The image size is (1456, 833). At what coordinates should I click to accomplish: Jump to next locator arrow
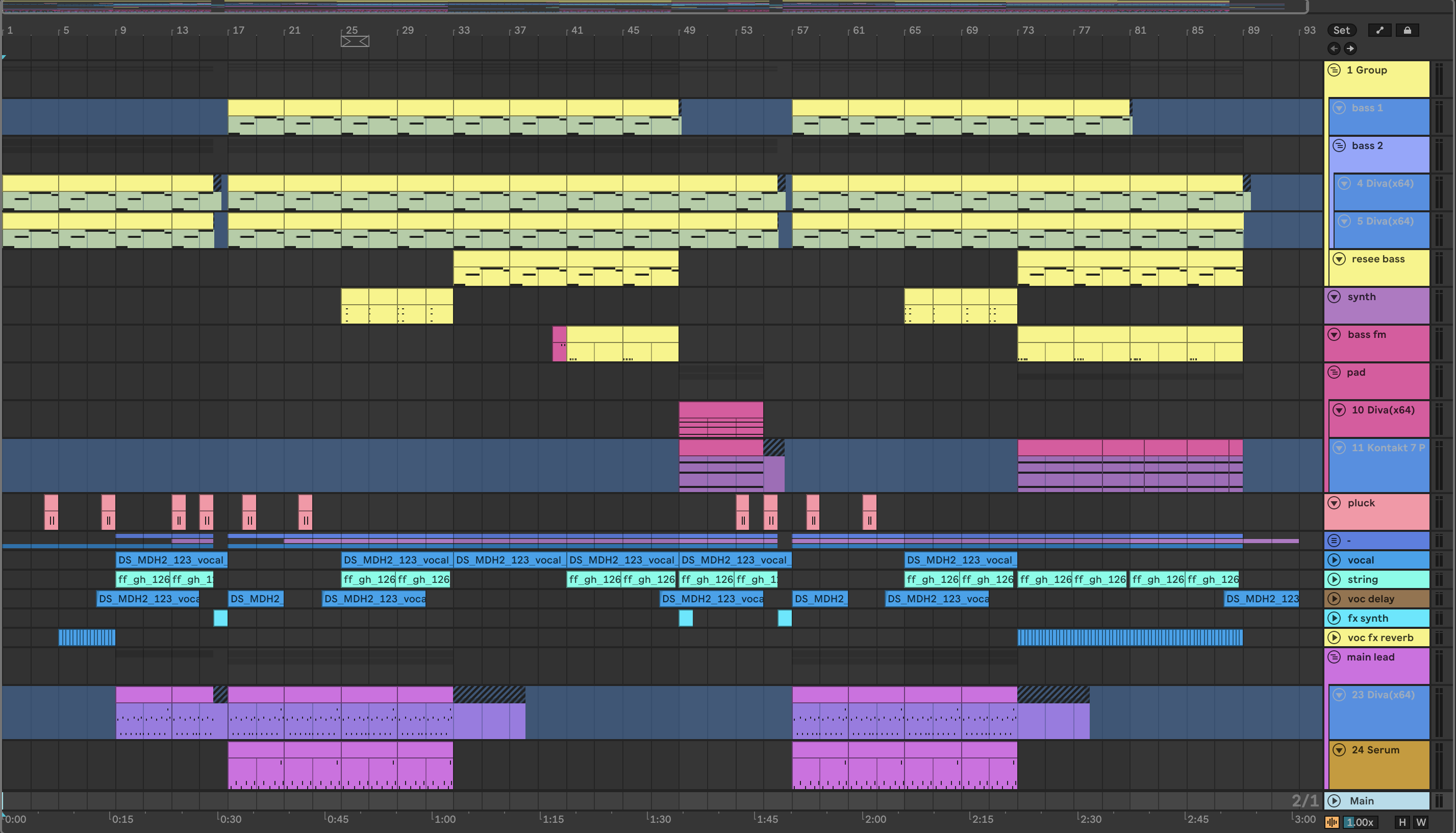[1350, 48]
